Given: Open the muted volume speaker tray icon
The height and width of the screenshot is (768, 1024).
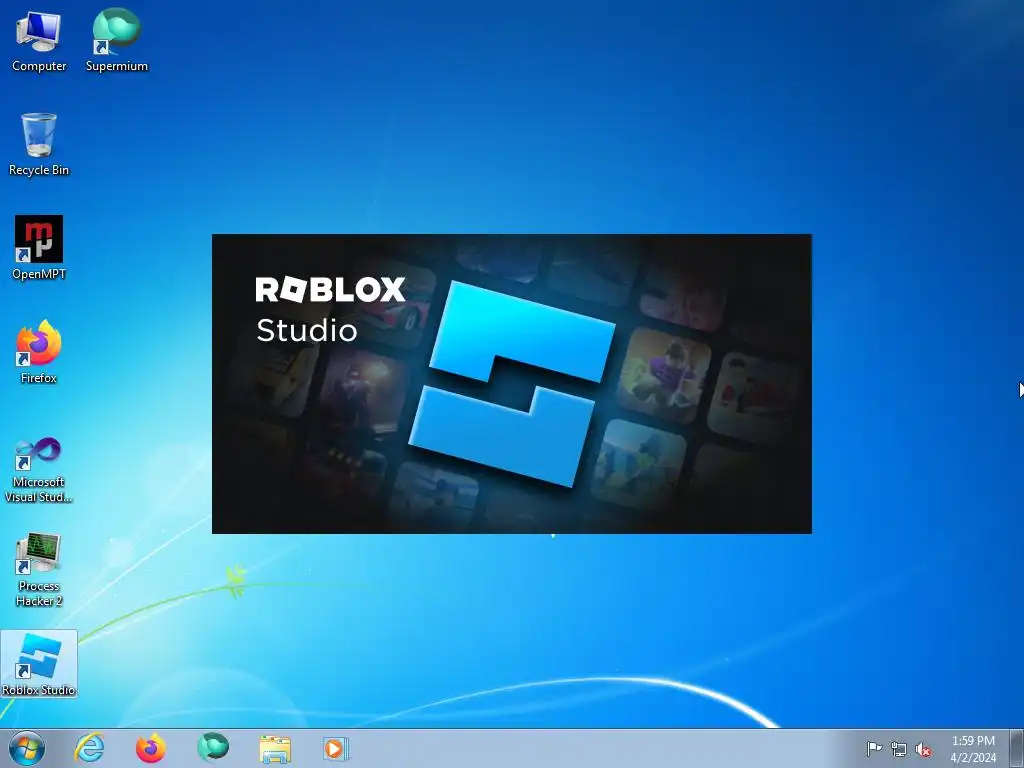Looking at the screenshot, I should click(923, 750).
